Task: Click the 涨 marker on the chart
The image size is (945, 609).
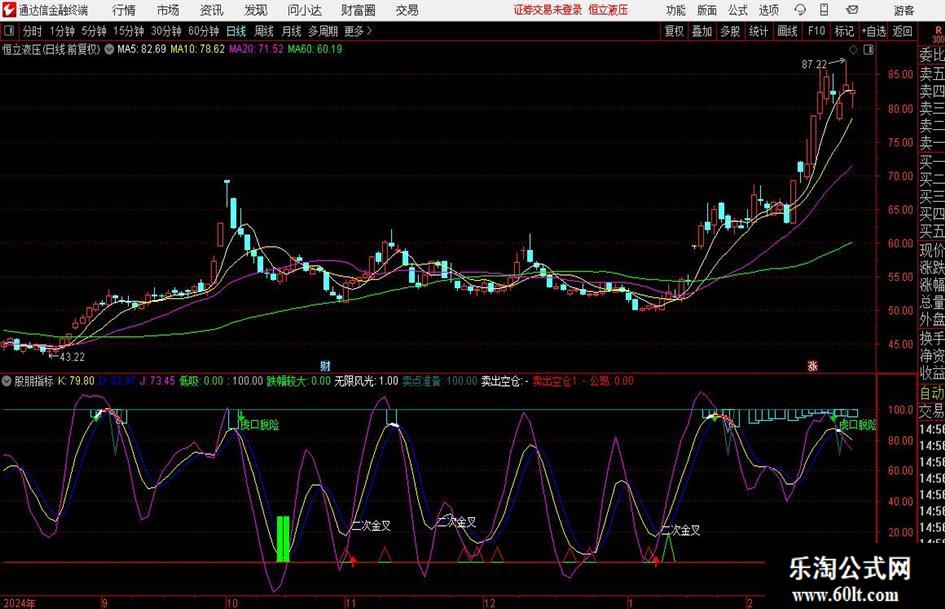Action: pos(812,365)
